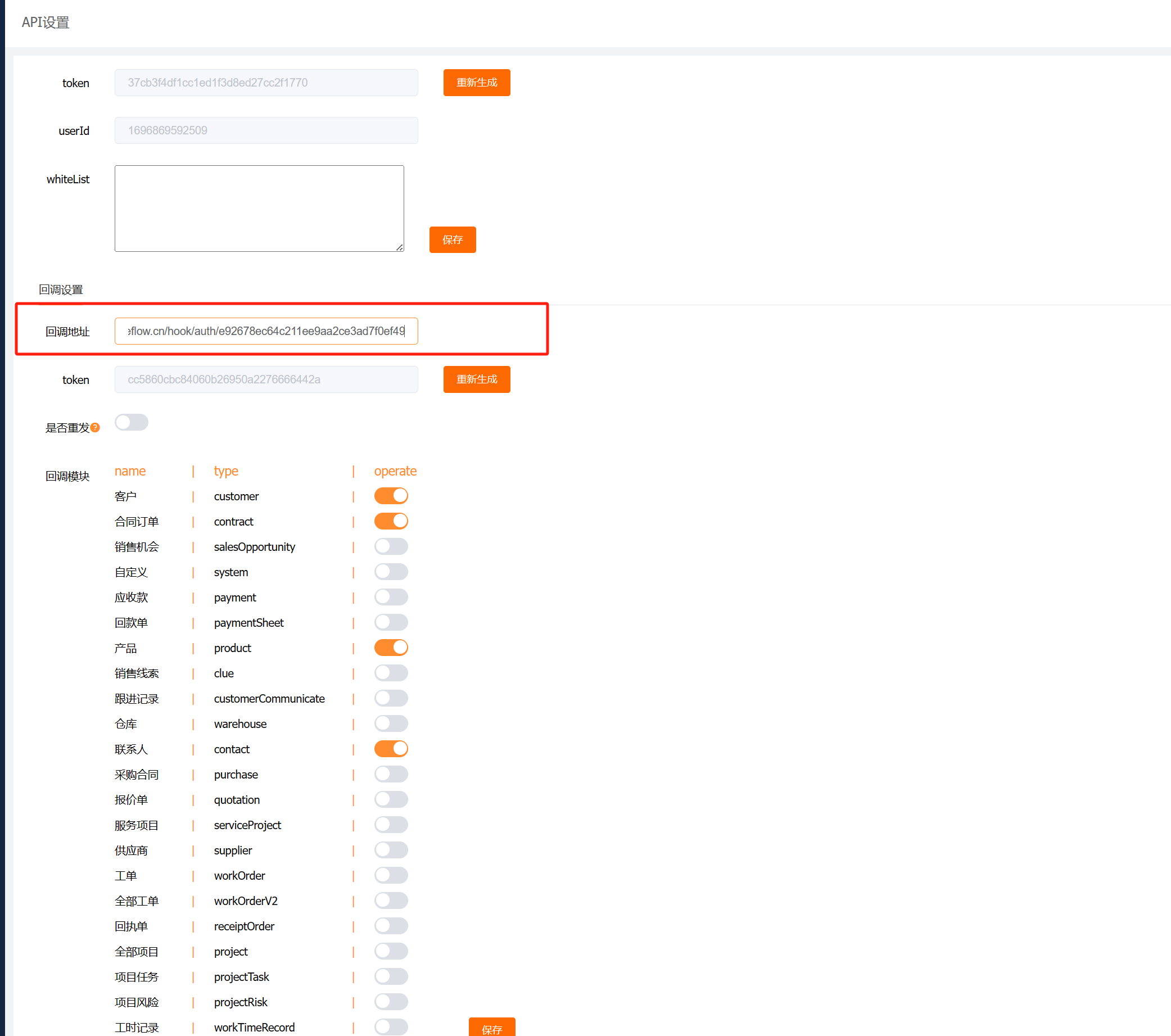Click the help icon beside 是否重发
Screen dimensions: 1171x1036
tap(95, 427)
